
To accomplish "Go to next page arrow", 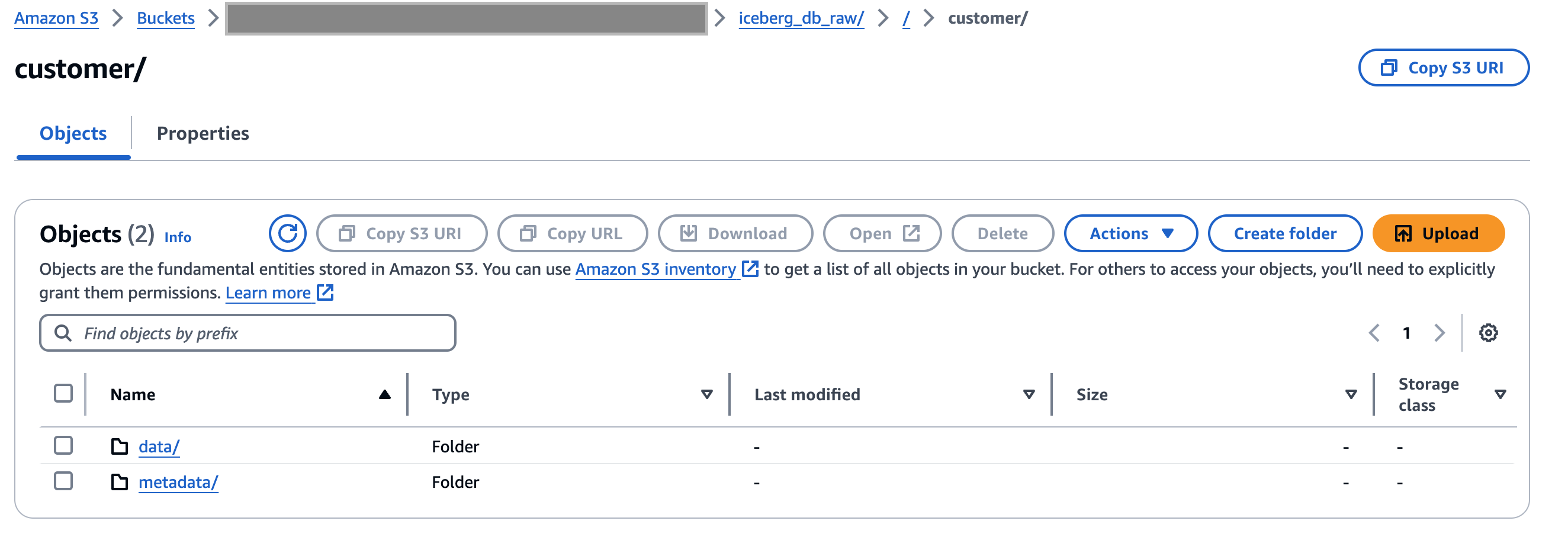I will pos(1439,333).
